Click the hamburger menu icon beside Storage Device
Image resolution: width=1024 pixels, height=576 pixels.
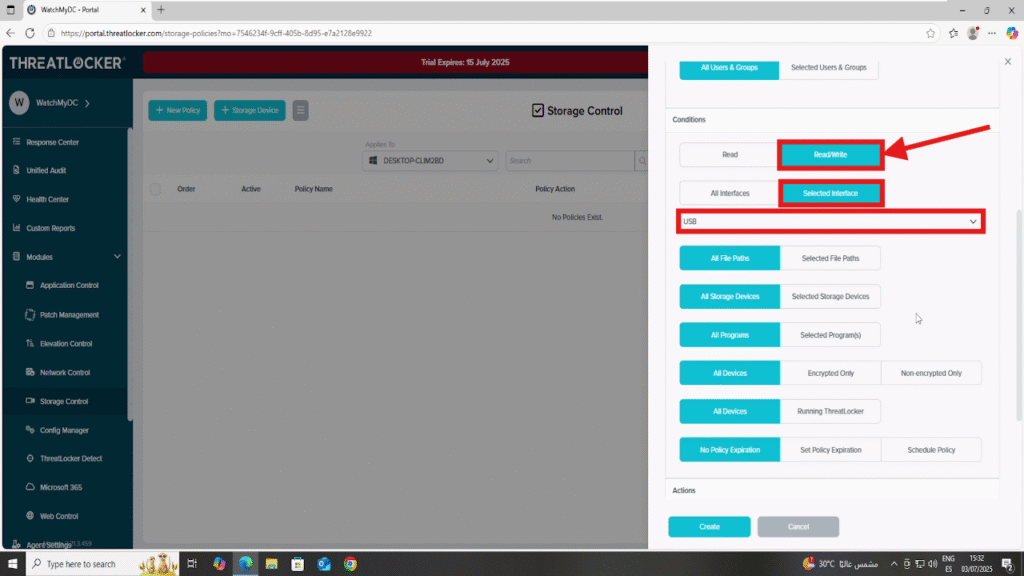300,110
